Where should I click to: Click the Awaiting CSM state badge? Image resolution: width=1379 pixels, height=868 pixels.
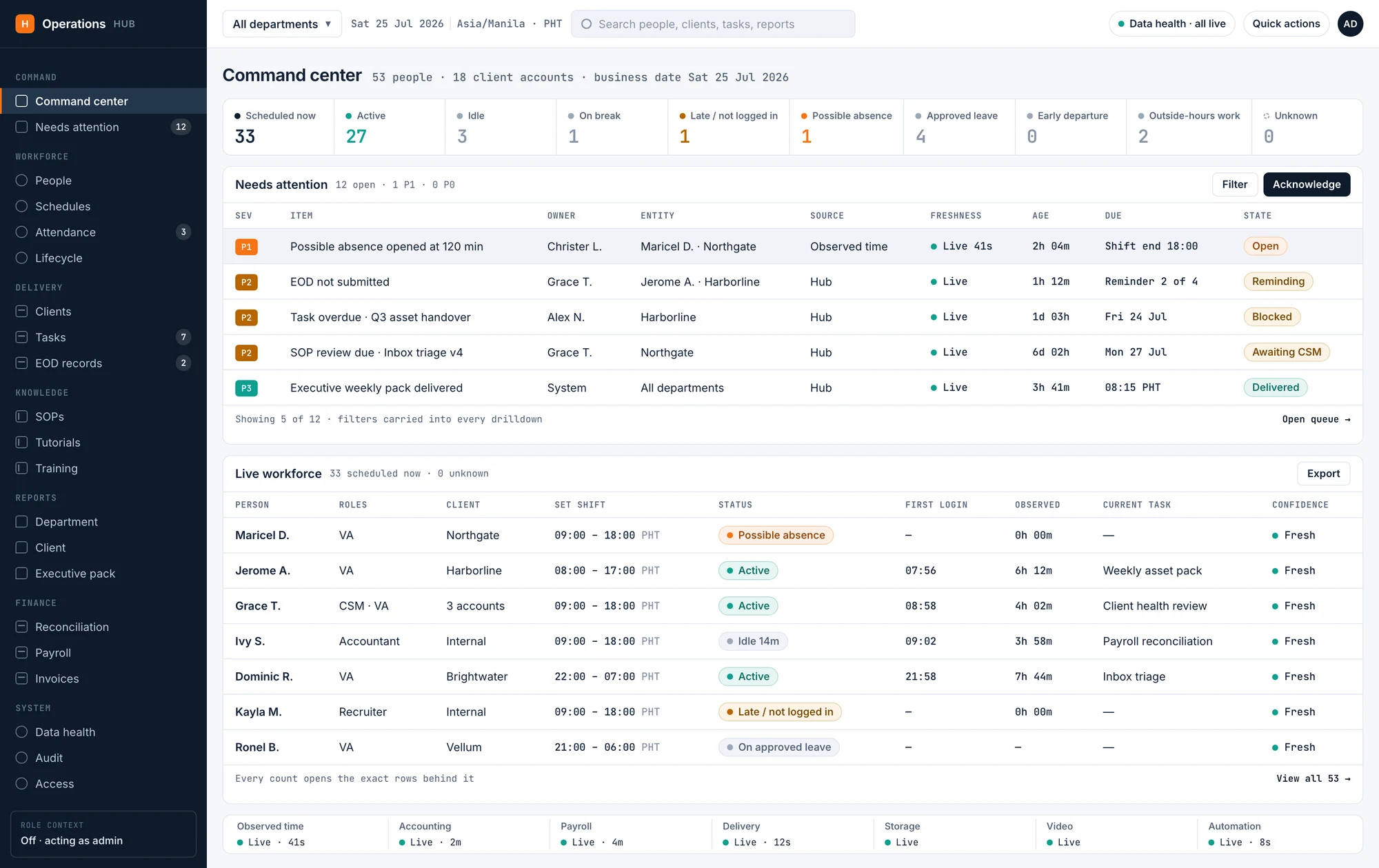coord(1287,352)
